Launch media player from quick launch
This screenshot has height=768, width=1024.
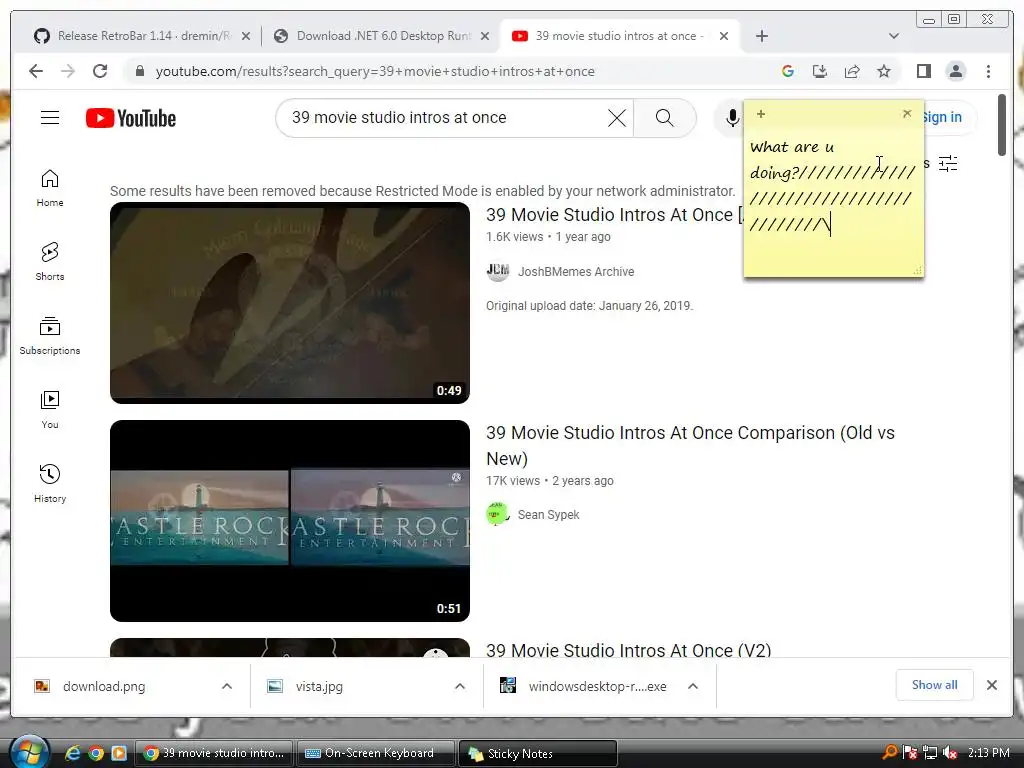click(x=119, y=753)
